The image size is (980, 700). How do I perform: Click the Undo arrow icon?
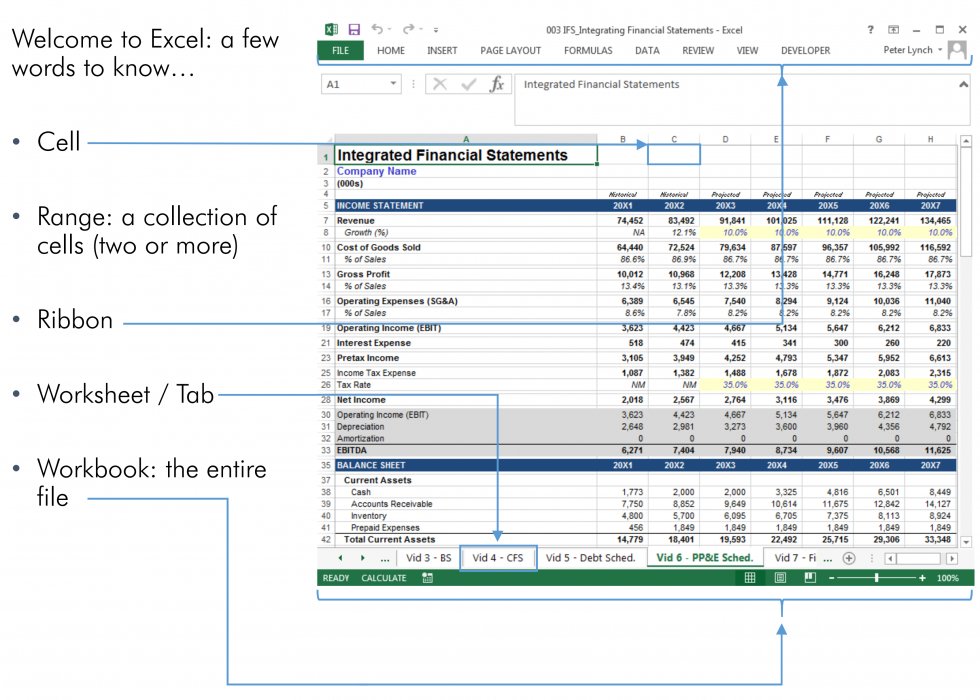[x=377, y=30]
